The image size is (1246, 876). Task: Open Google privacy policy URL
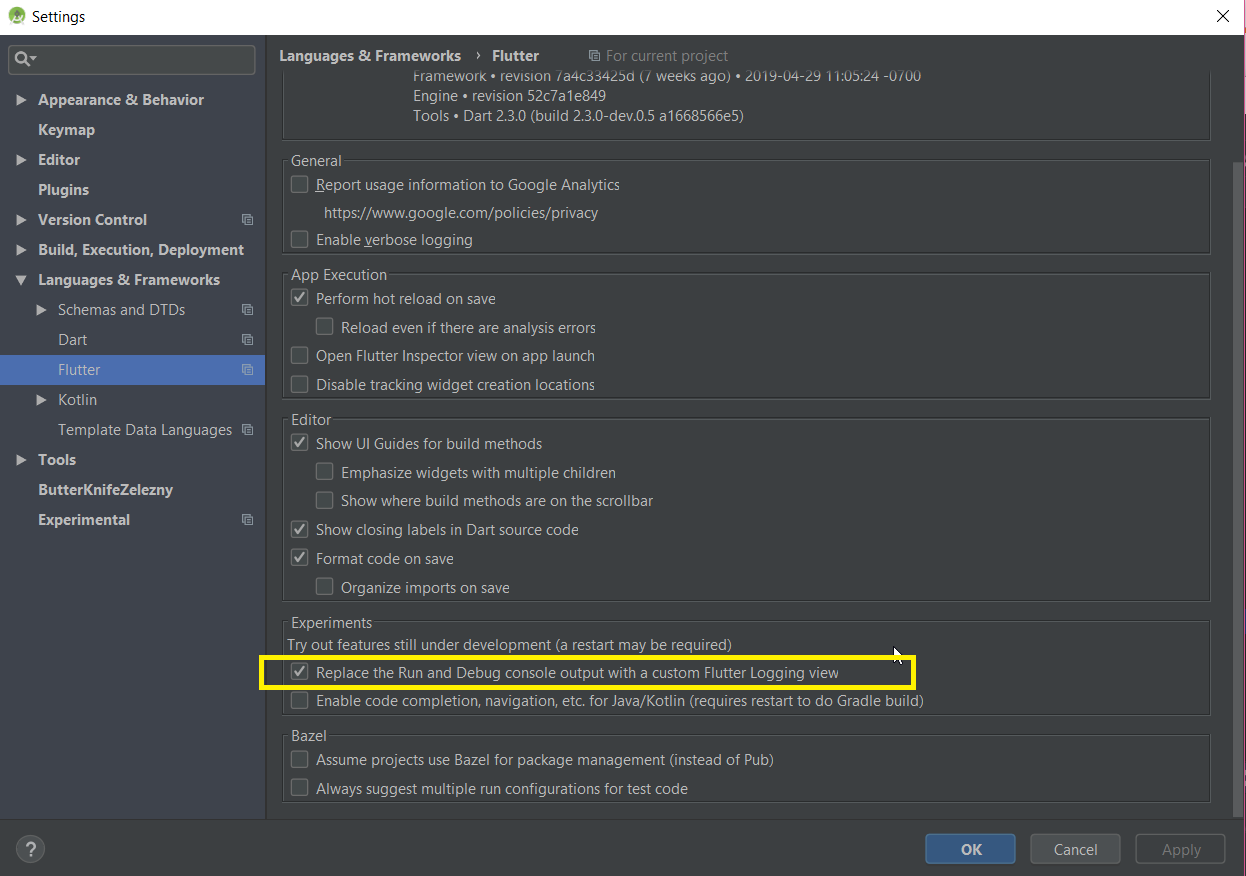point(461,213)
